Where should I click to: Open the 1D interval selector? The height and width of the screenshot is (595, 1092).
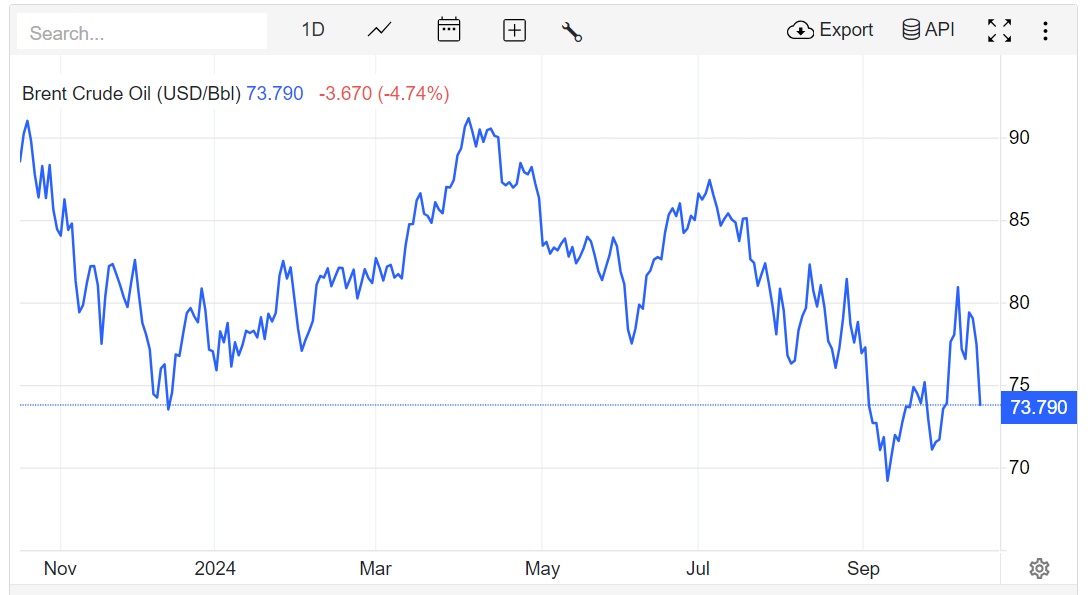(313, 30)
